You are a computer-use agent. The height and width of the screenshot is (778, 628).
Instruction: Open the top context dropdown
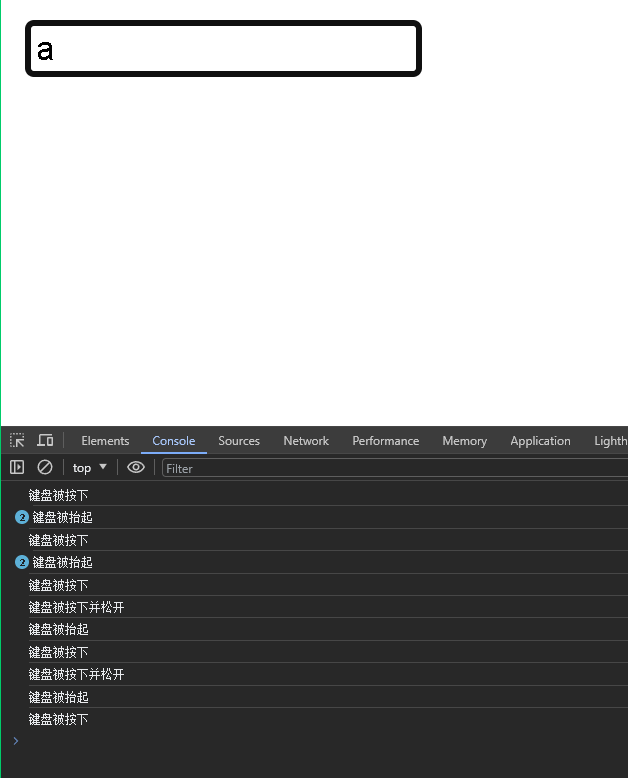click(x=90, y=467)
